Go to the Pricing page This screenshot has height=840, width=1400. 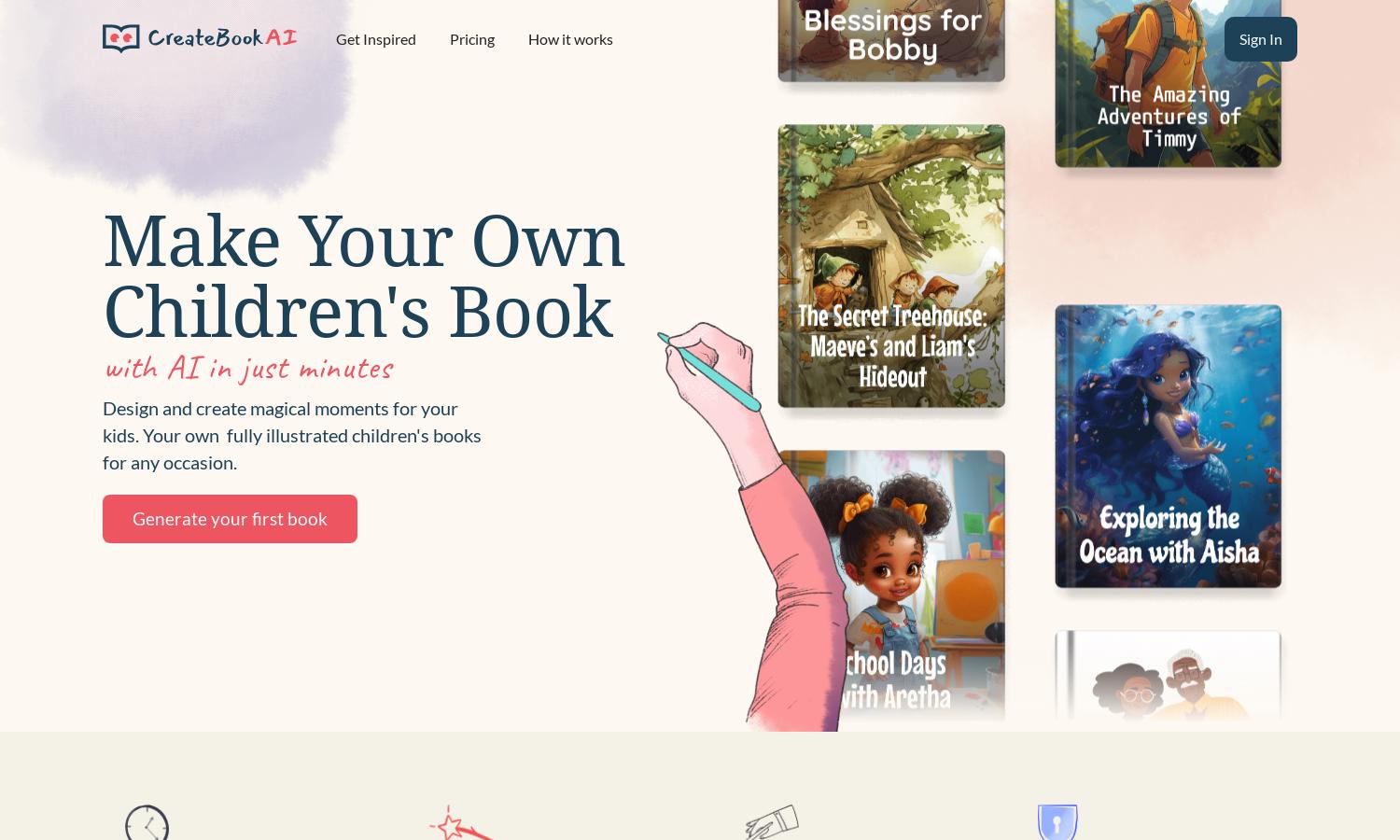pos(472,39)
